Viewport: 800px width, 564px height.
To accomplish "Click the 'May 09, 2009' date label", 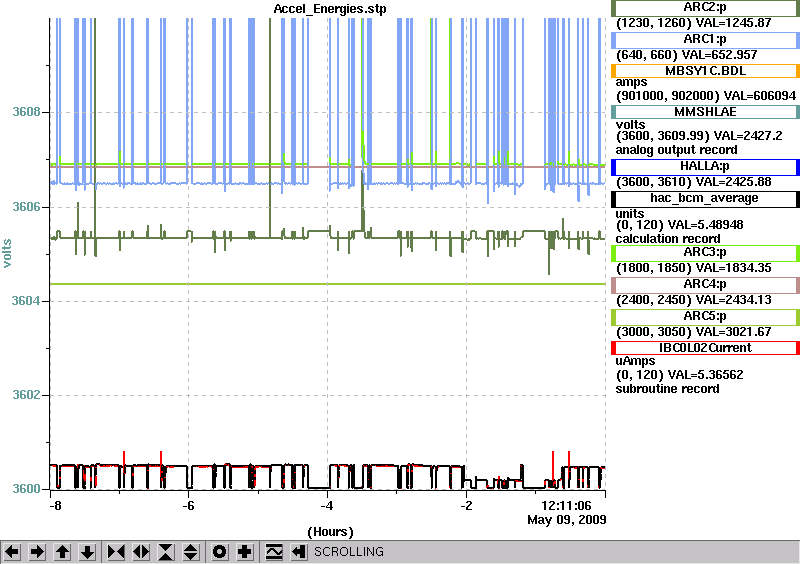I will click(x=567, y=520).
